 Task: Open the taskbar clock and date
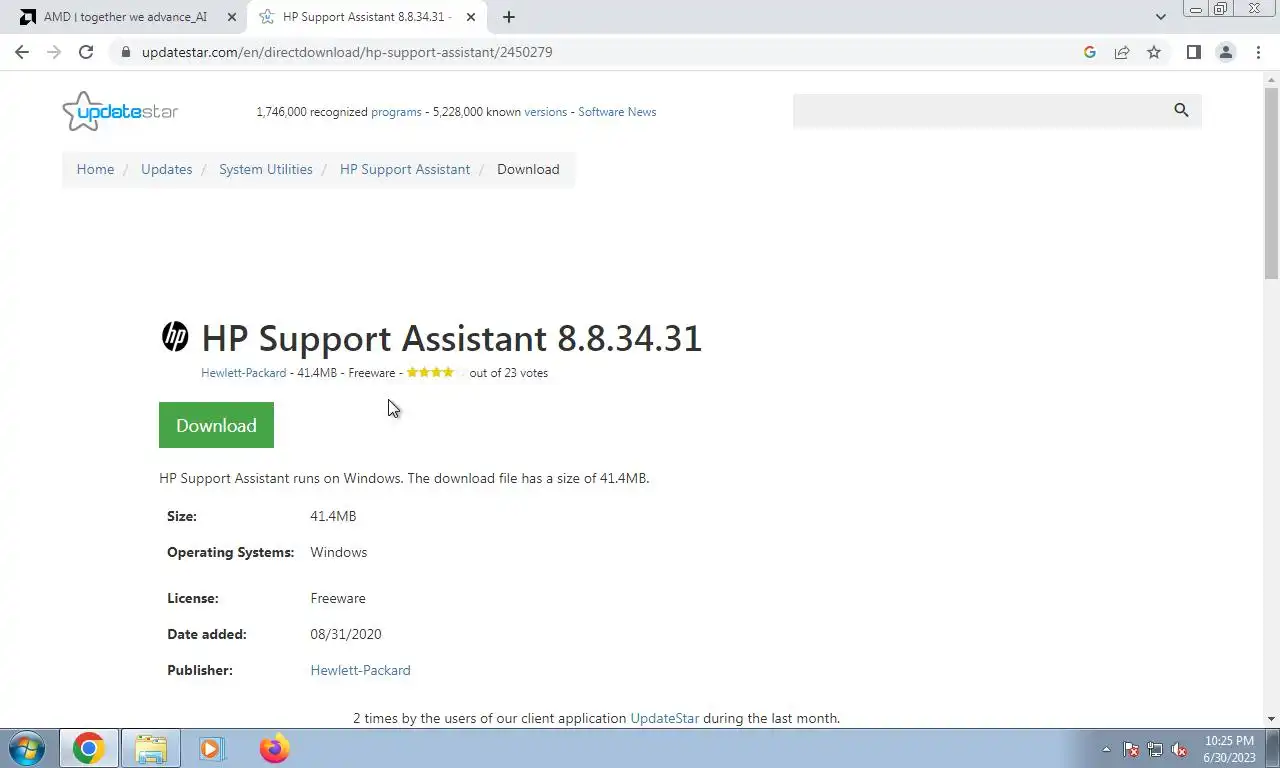pyautogui.click(x=1229, y=749)
